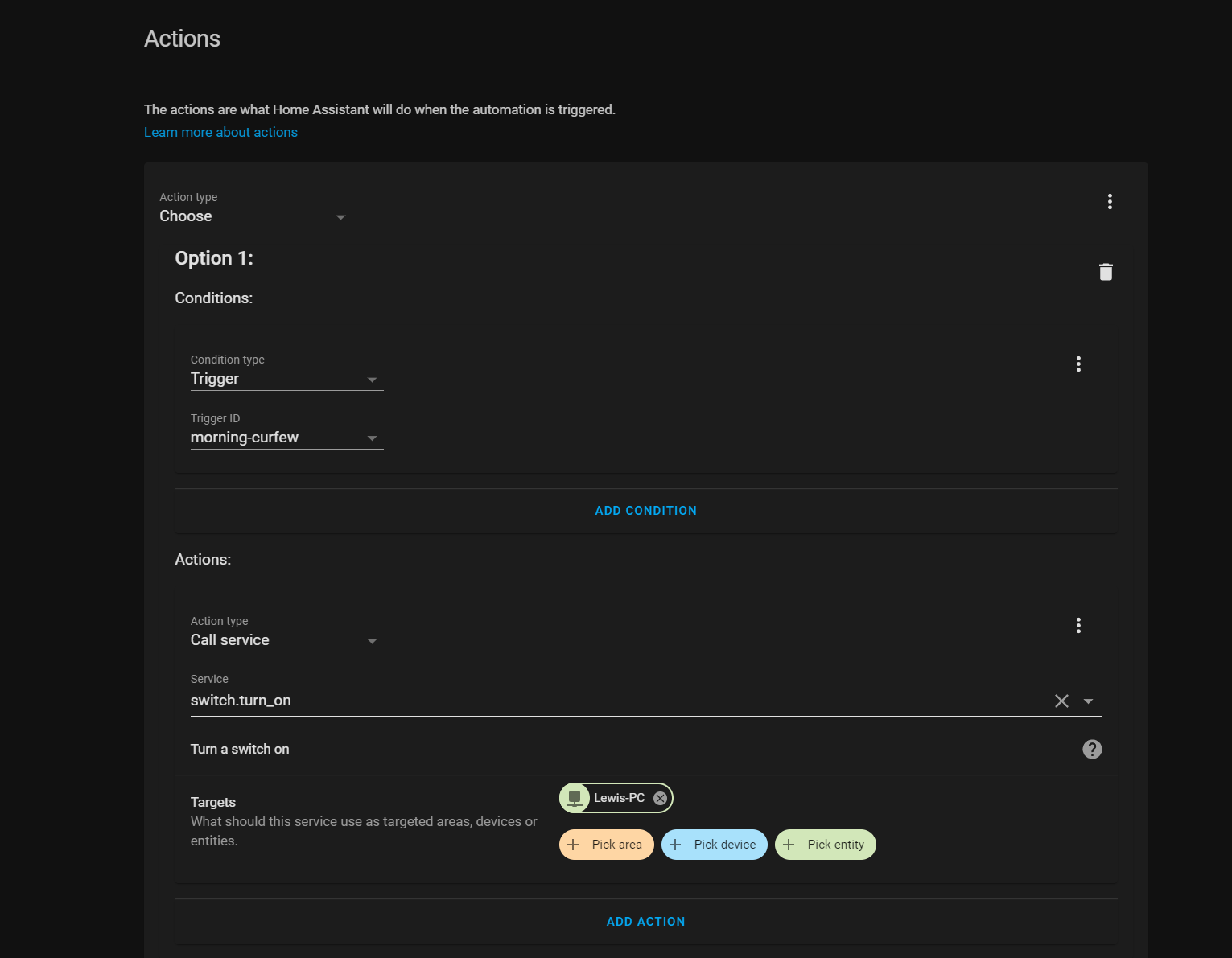
Task: Open the Action type Call service dropdown
Action: pos(287,633)
